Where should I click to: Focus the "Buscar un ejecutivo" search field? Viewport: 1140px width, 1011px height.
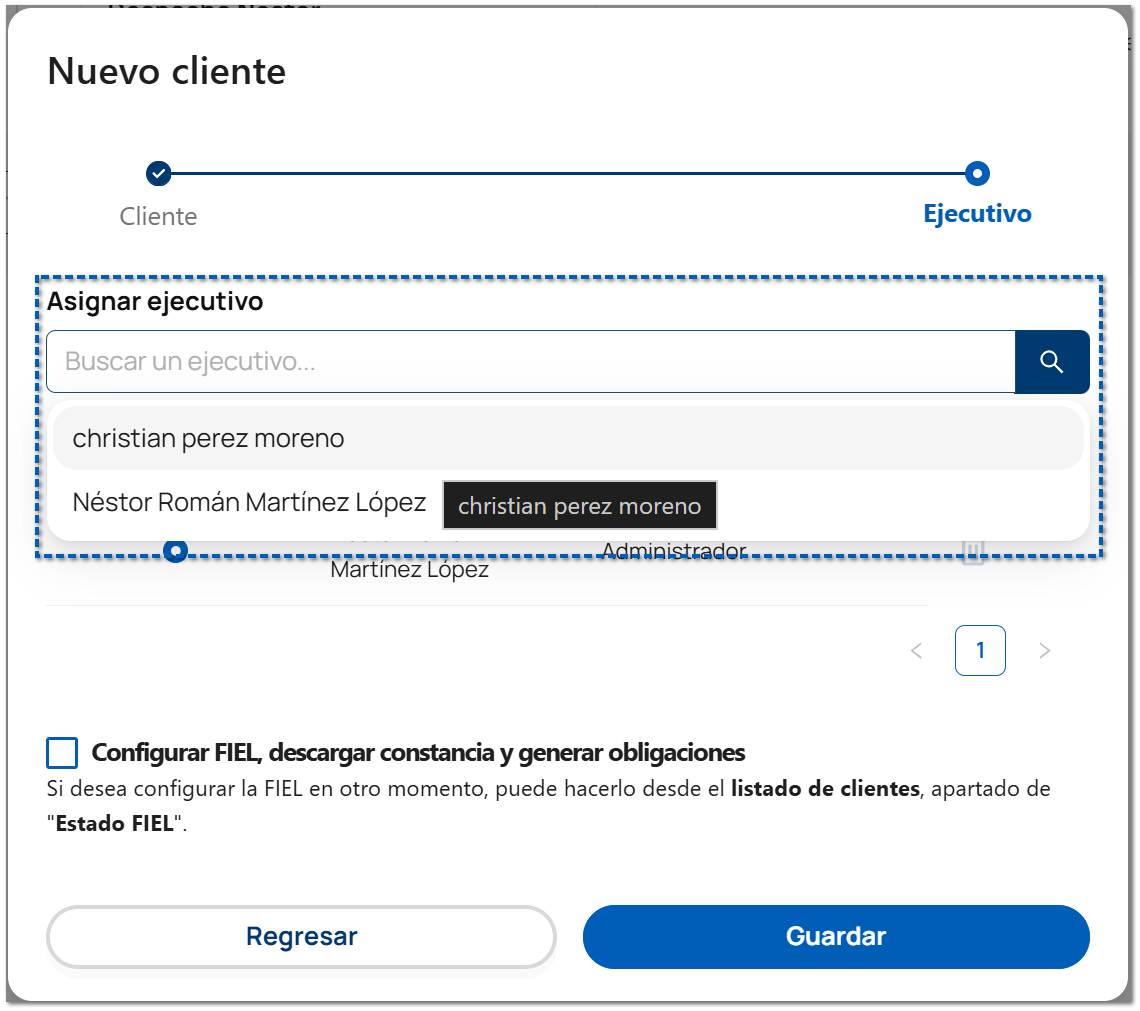pyautogui.click(x=530, y=361)
